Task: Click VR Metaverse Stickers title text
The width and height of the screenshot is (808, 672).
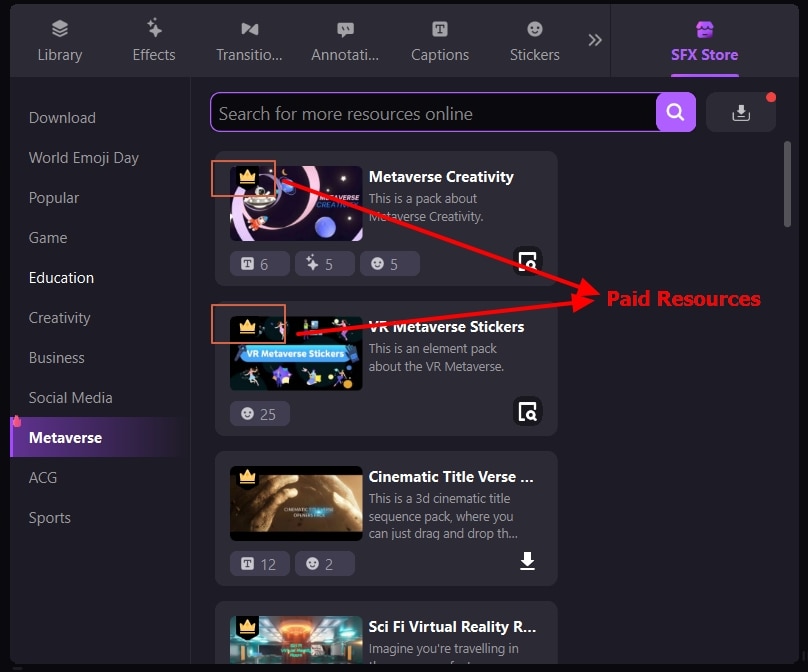Action: point(446,327)
